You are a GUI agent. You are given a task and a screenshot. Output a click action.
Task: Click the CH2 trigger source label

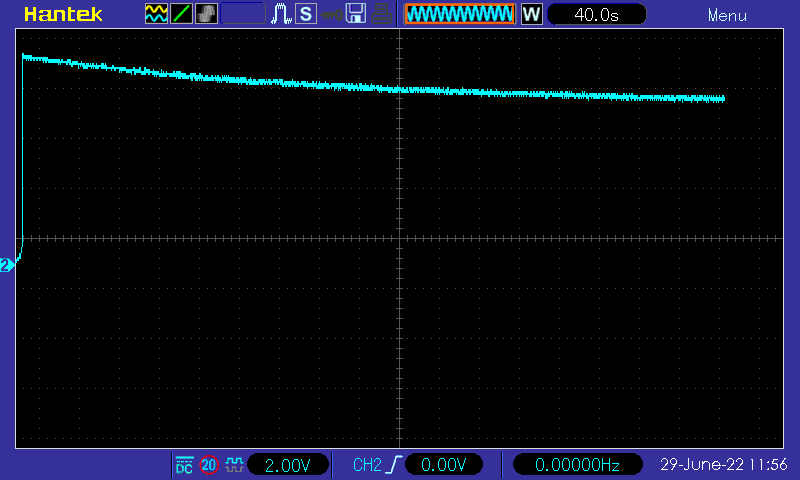point(367,465)
